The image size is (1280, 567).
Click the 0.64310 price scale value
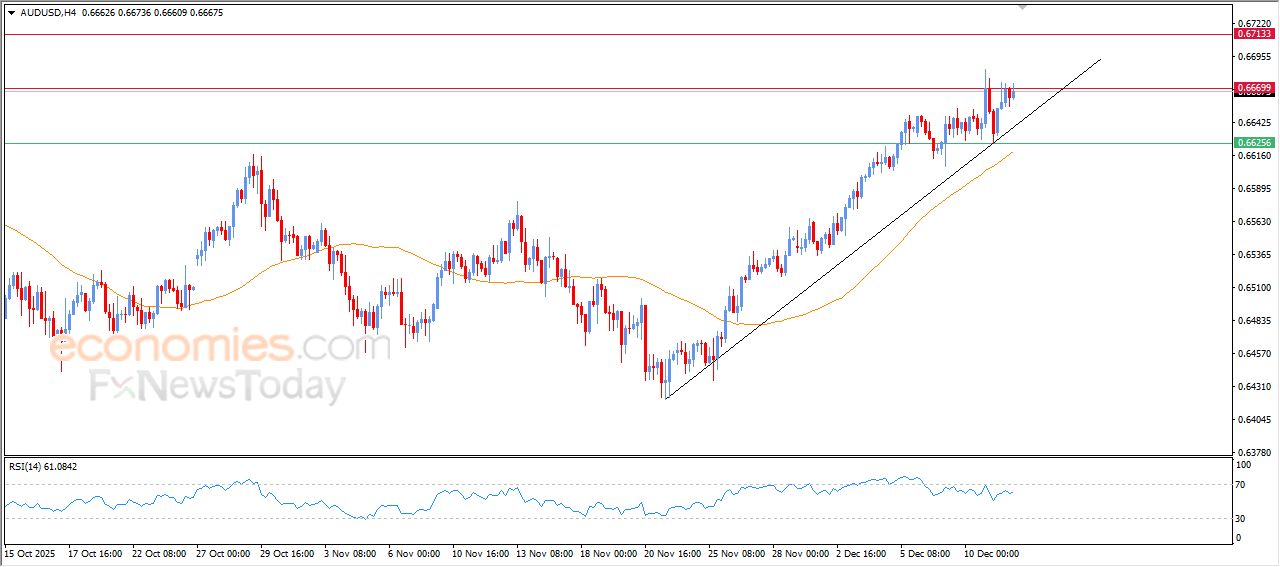1254,387
